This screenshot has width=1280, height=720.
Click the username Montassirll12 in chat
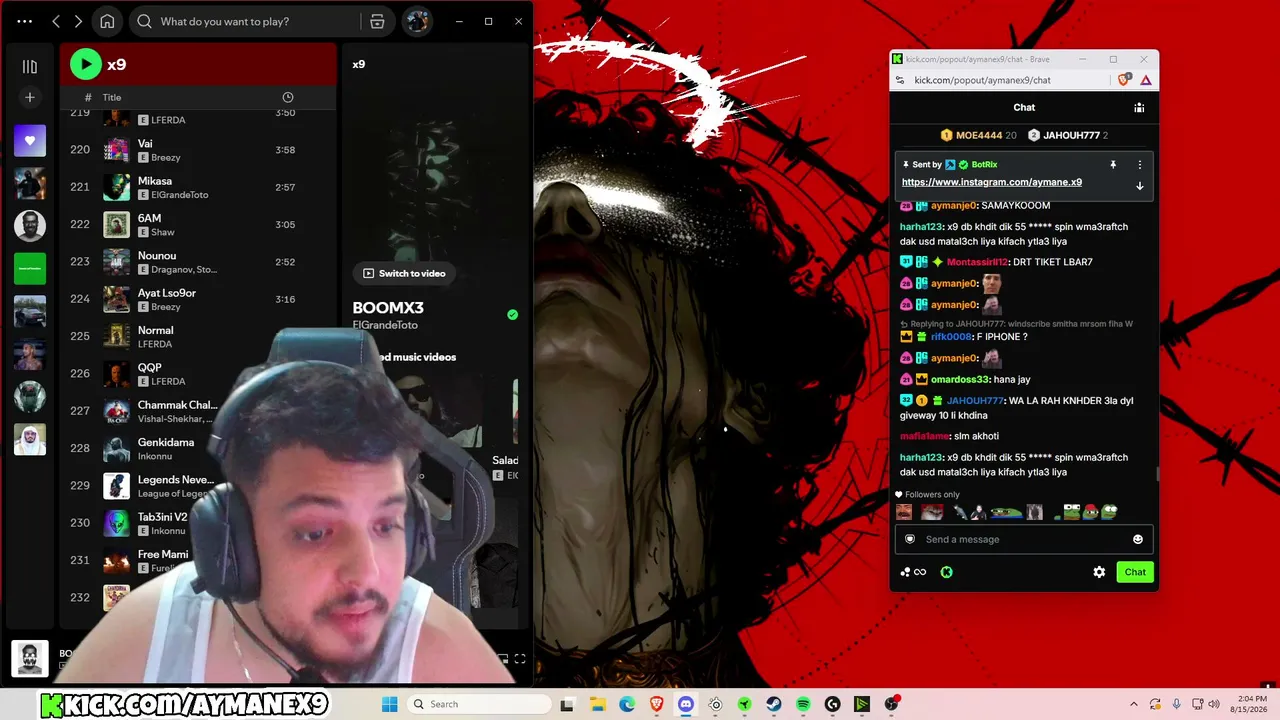pos(977,262)
